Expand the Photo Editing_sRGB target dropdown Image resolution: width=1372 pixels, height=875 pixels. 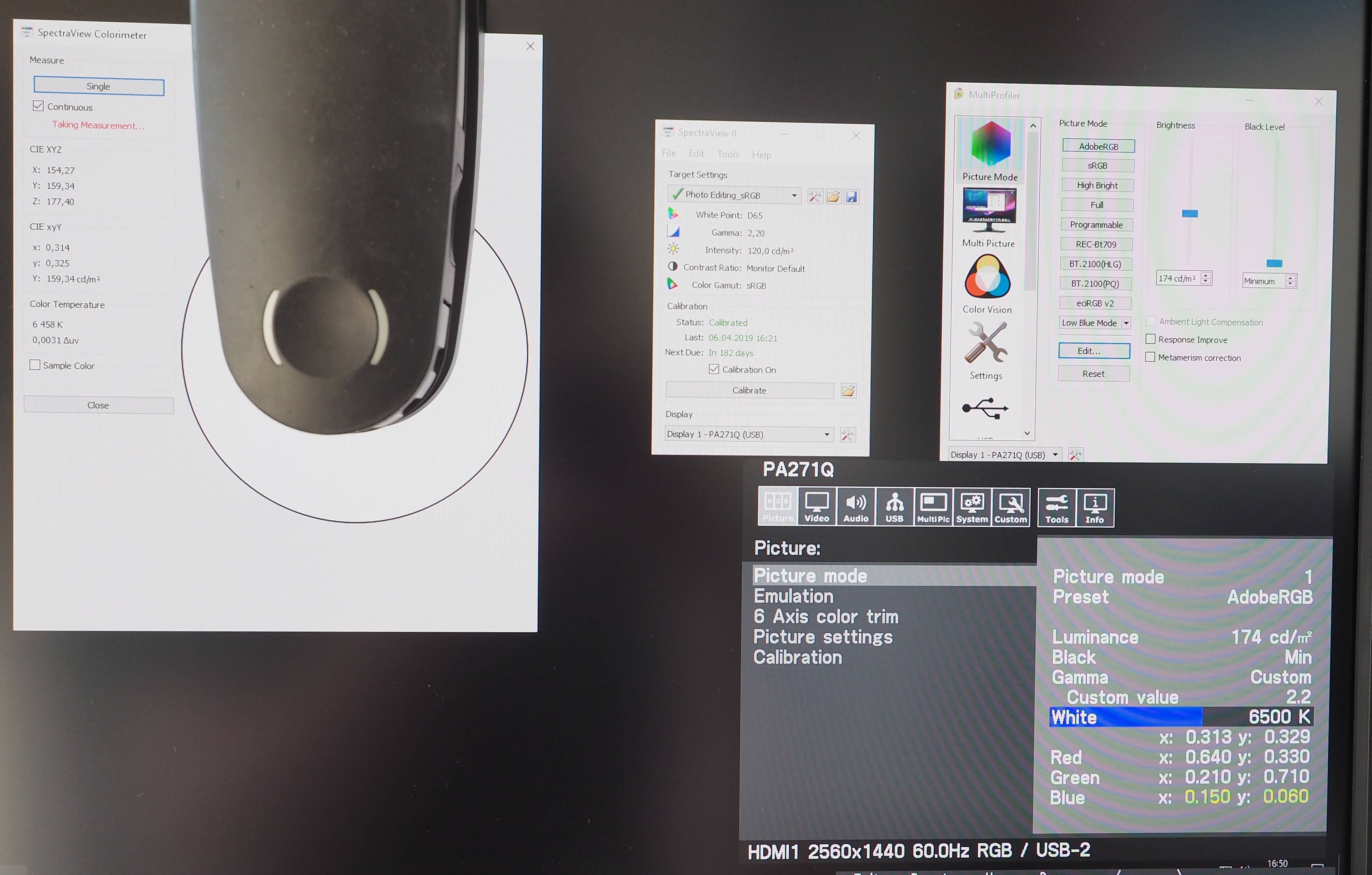click(794, 195)
